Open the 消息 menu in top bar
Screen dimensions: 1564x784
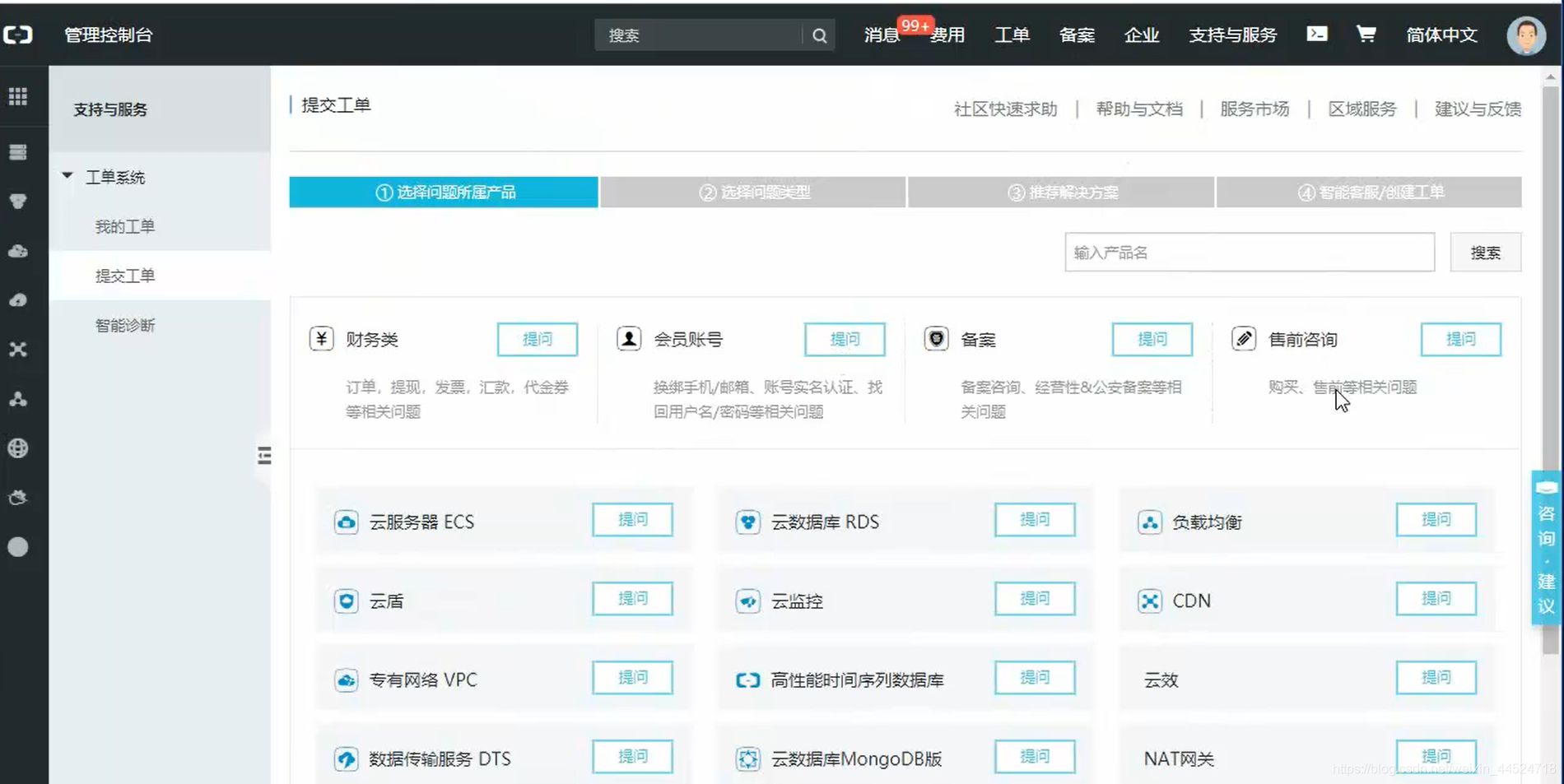point(882,35)
